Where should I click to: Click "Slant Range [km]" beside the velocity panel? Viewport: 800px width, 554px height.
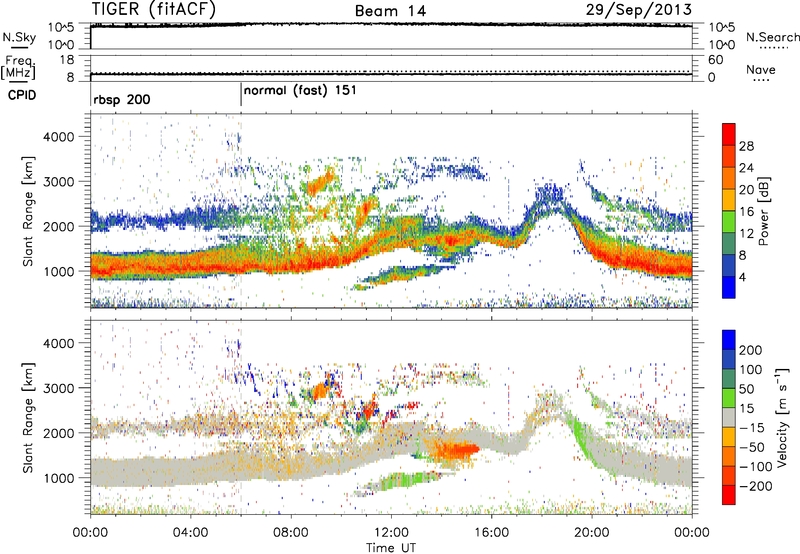(28, 417)
